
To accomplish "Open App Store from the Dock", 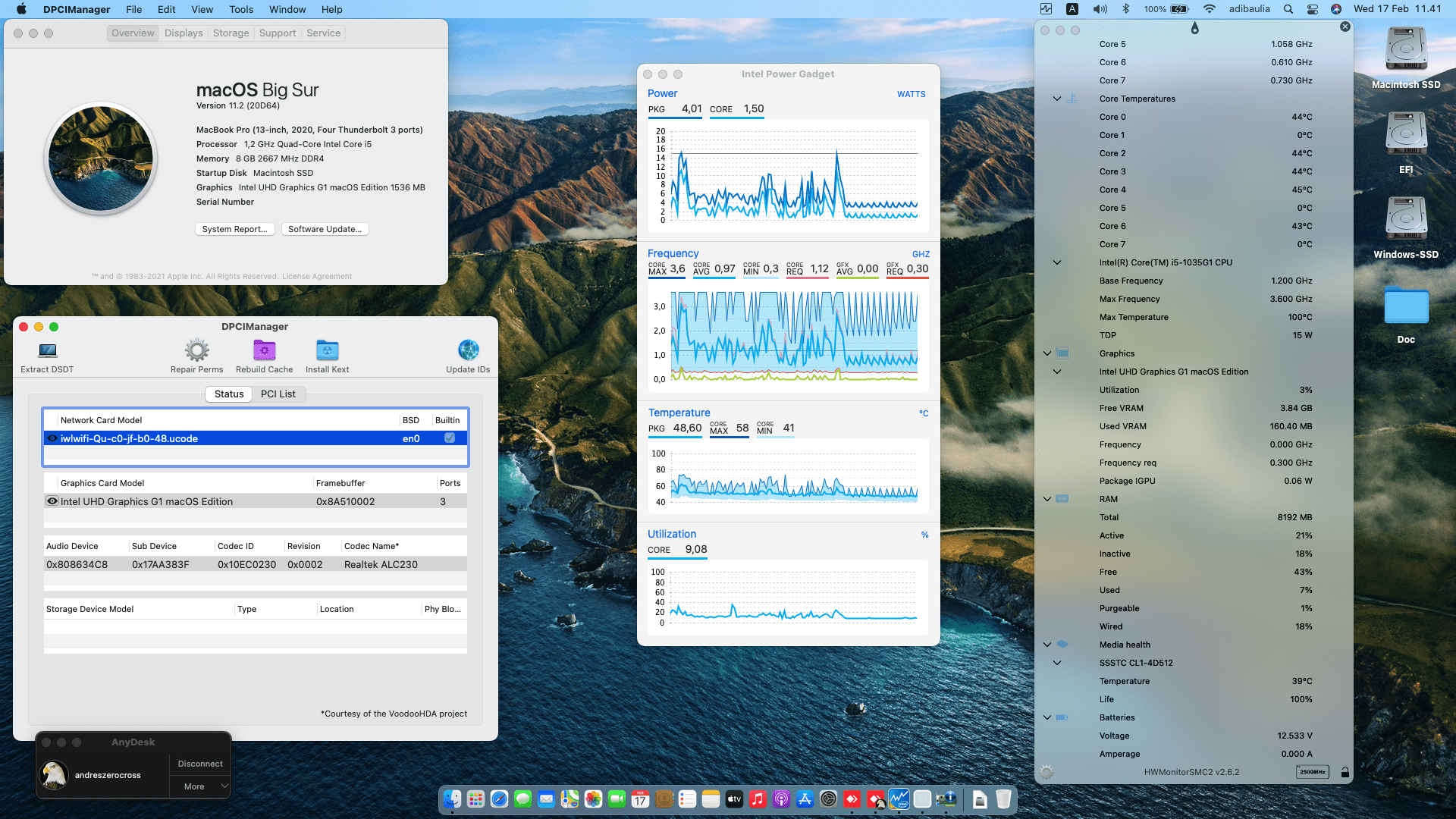I will click(x=805, y=799).
